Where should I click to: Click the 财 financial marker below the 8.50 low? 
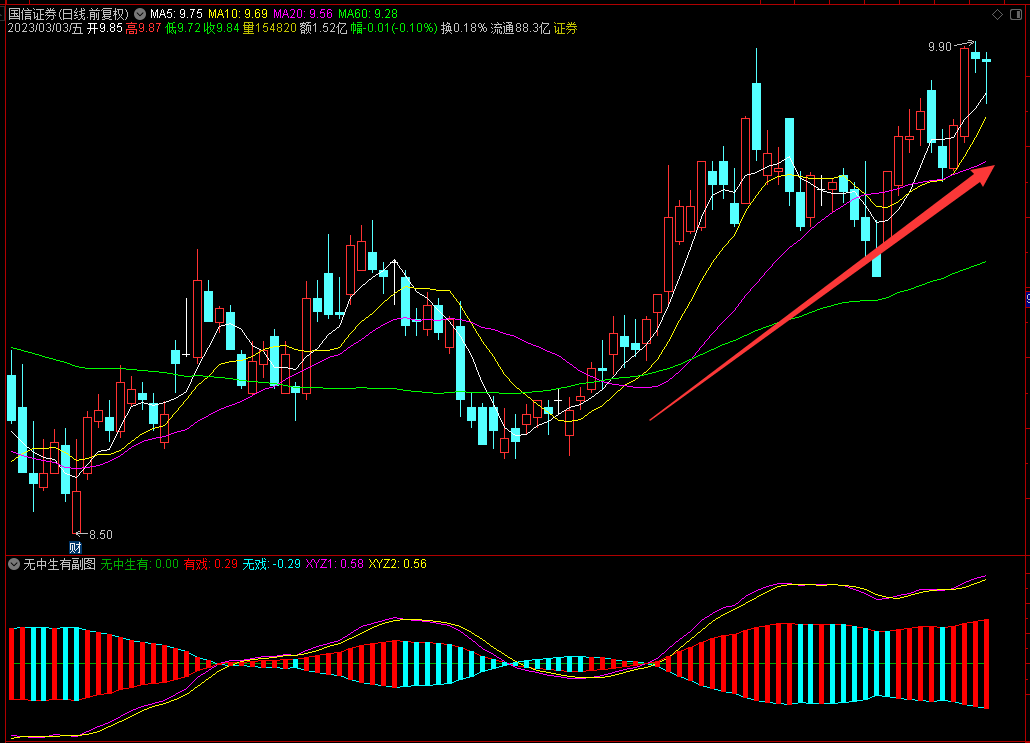point(76,547)
